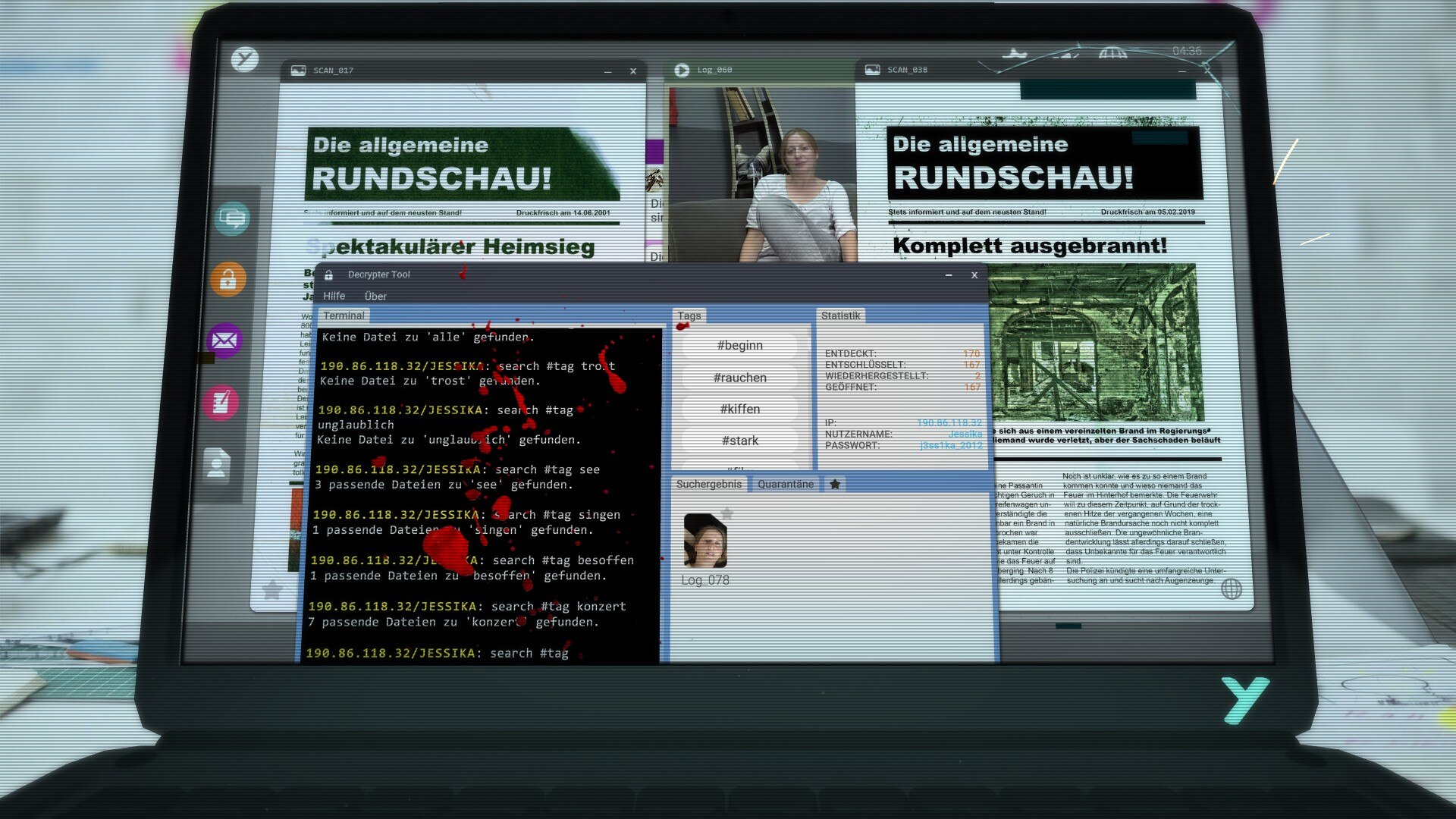Switch to the Terminal tab
The width and height of the screenshot is (1456, 819).
pyautogui.click(x=344, y=315)
